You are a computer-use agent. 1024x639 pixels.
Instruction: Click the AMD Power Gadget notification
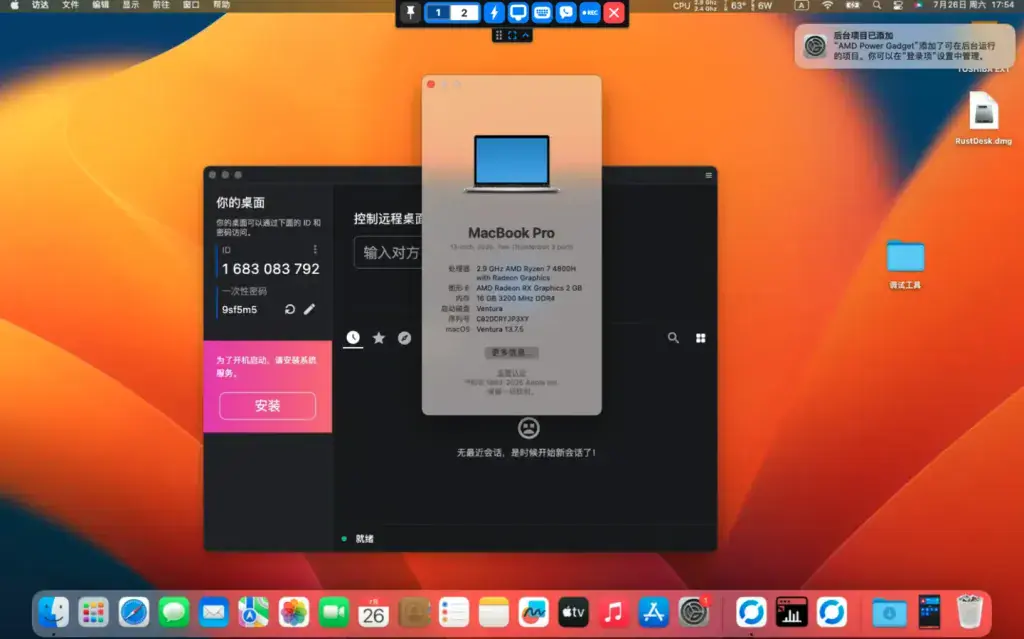(905, 46)
